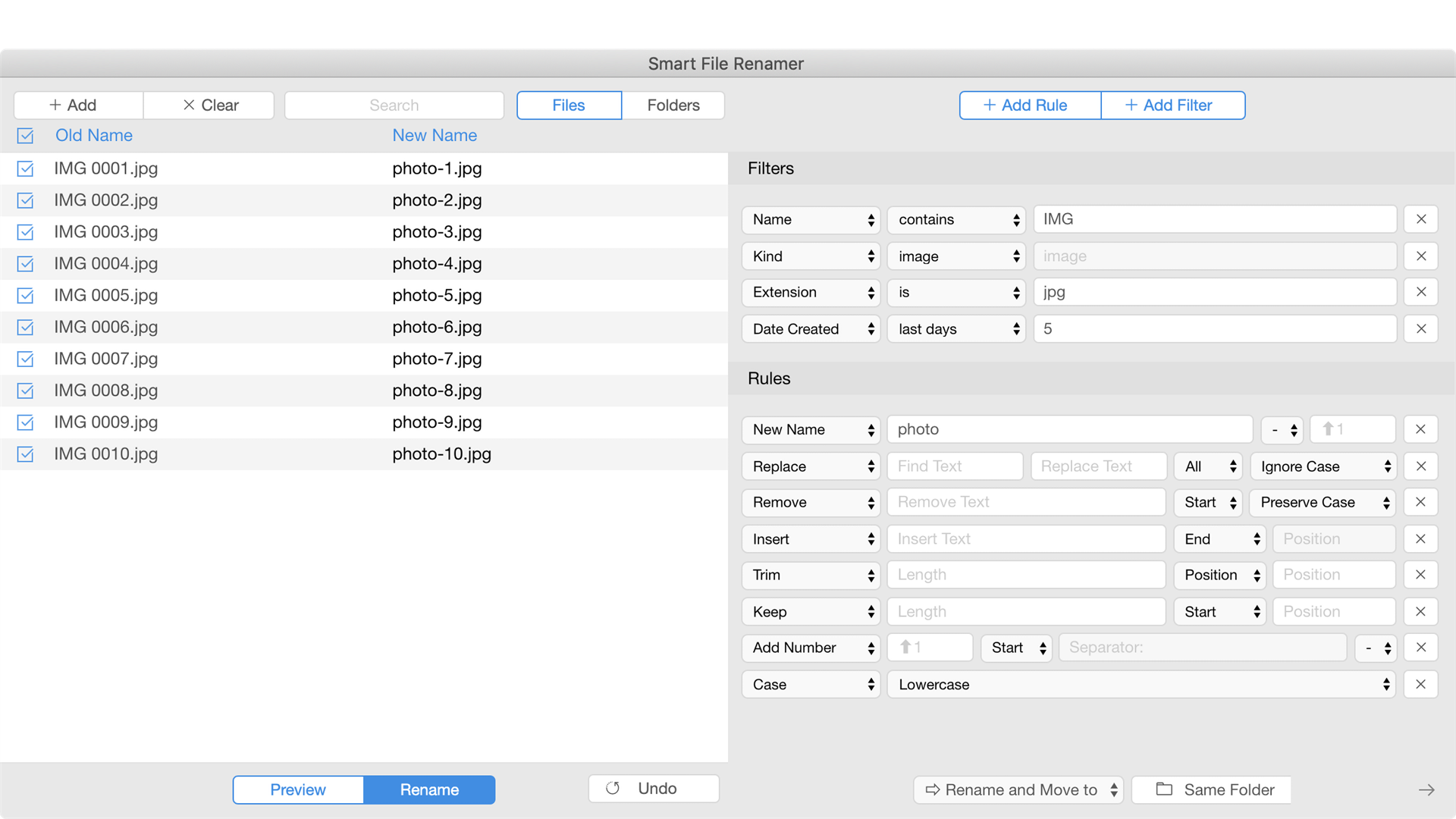Uncheck IMG 0003.jpg file checkbox
The width and height of the screenshot is (1456, 819).
tap(25, 232)
